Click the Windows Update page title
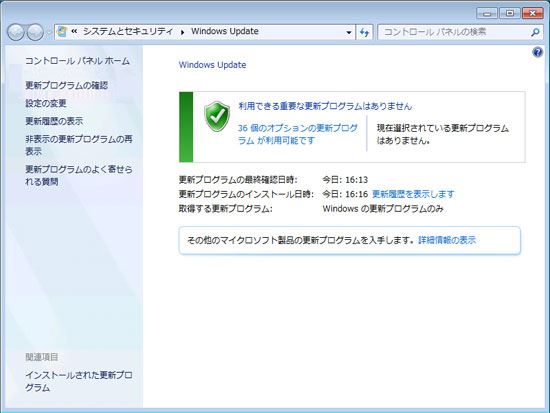 212,65
